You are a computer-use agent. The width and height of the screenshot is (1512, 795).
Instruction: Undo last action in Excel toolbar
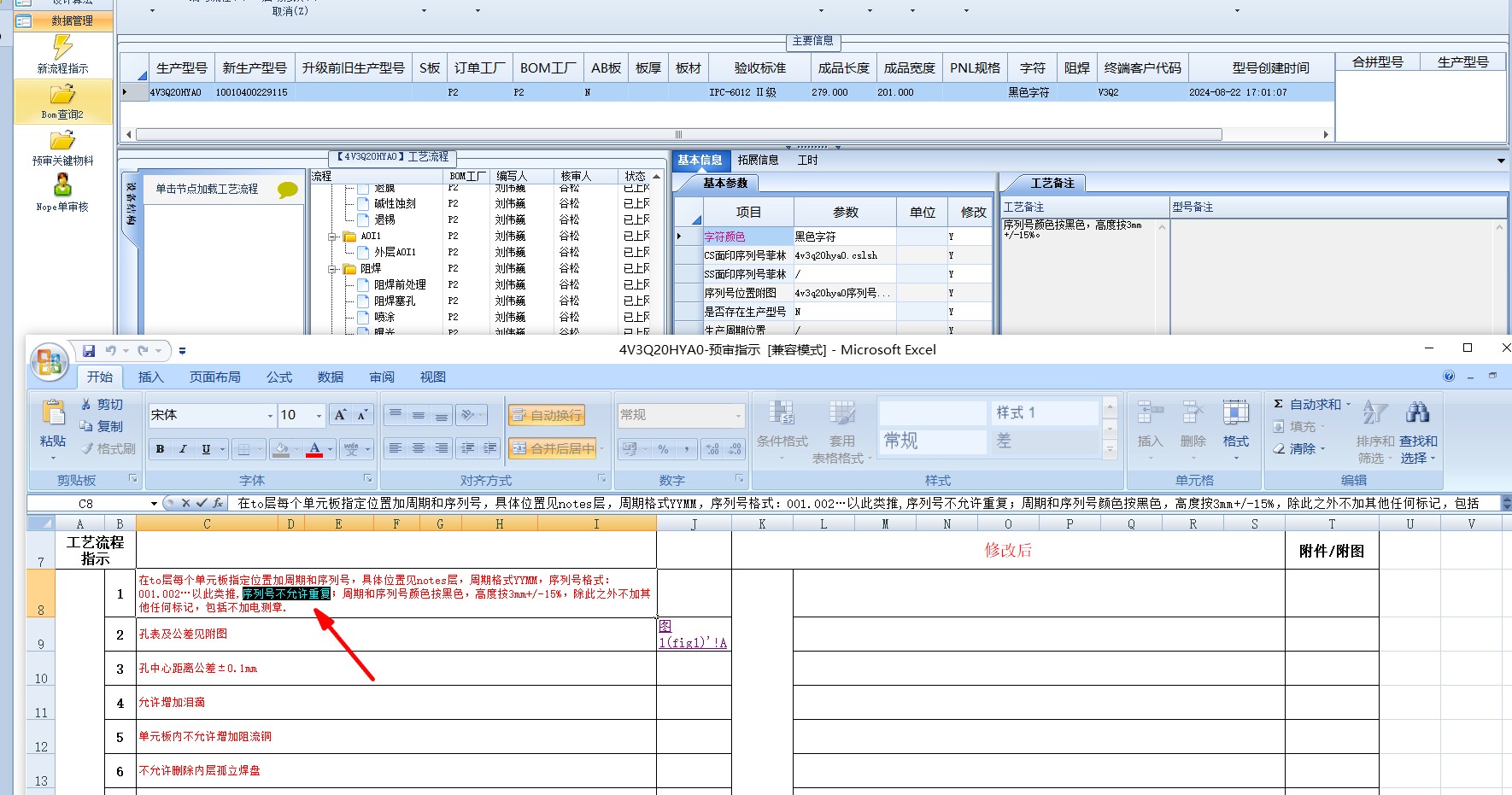(x=111, y=351)
